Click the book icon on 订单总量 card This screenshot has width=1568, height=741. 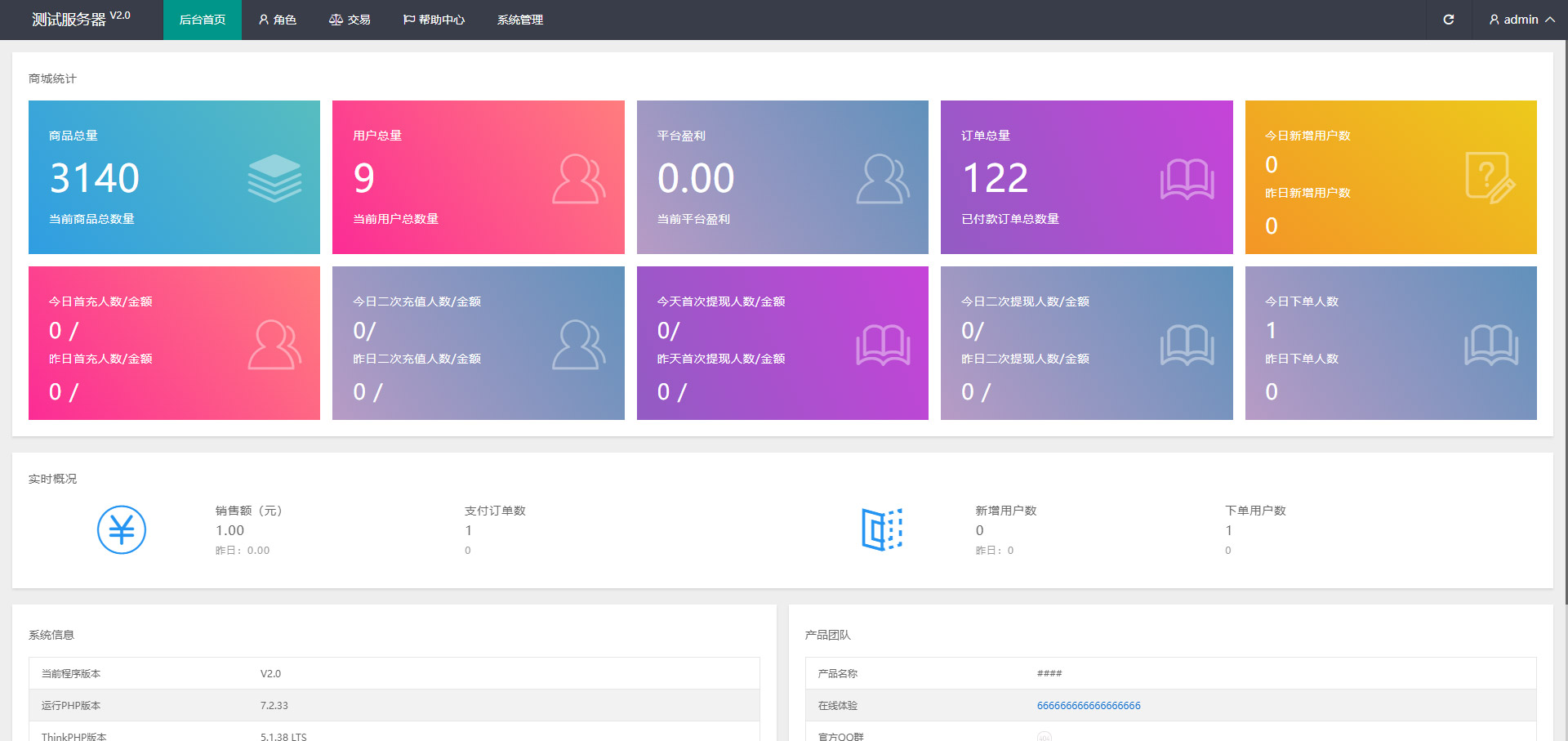1187,180
